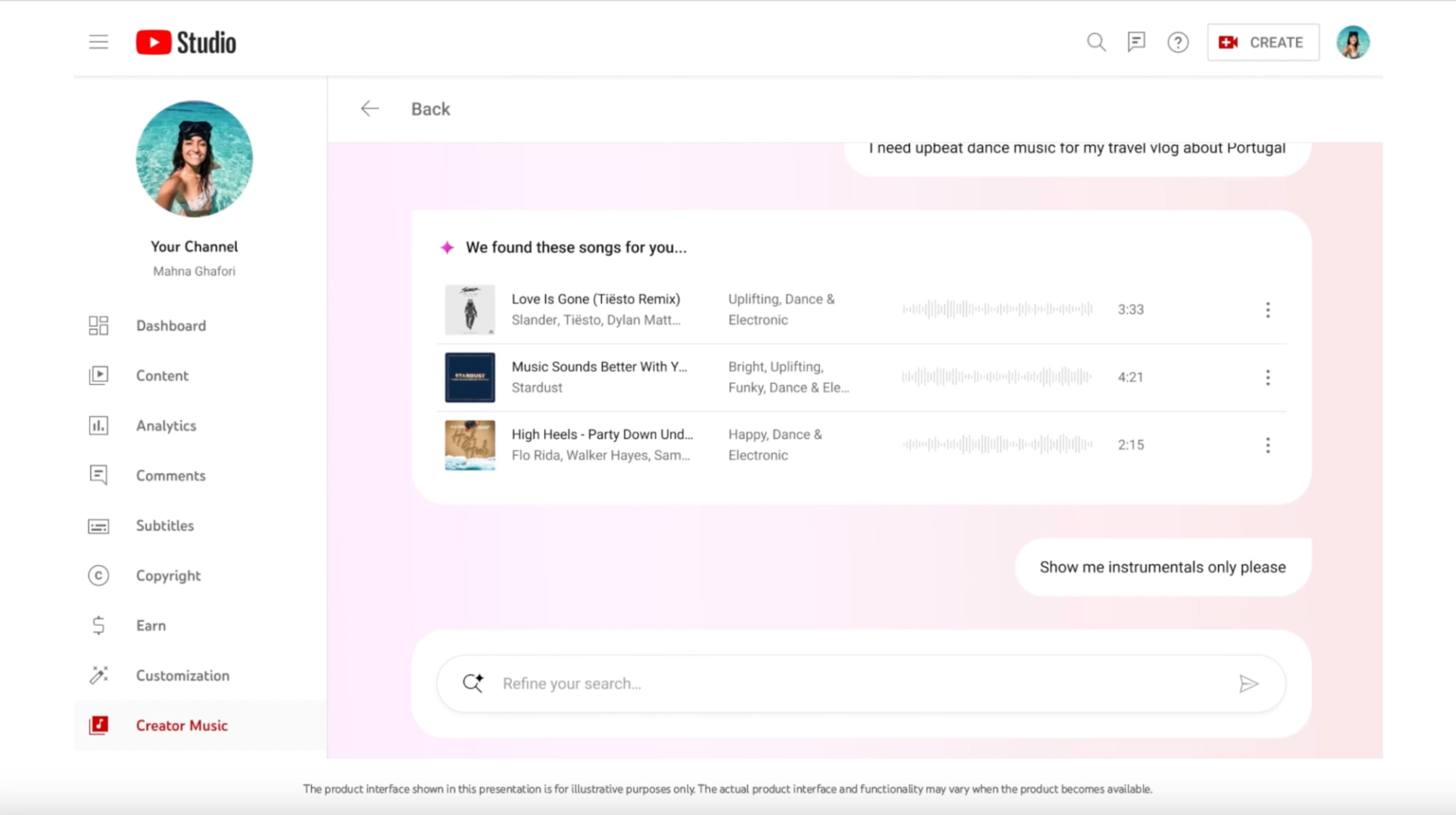Click the Uplifting, Dance & Electronic tags
The image size is (1456, 815).
(781, 310)
